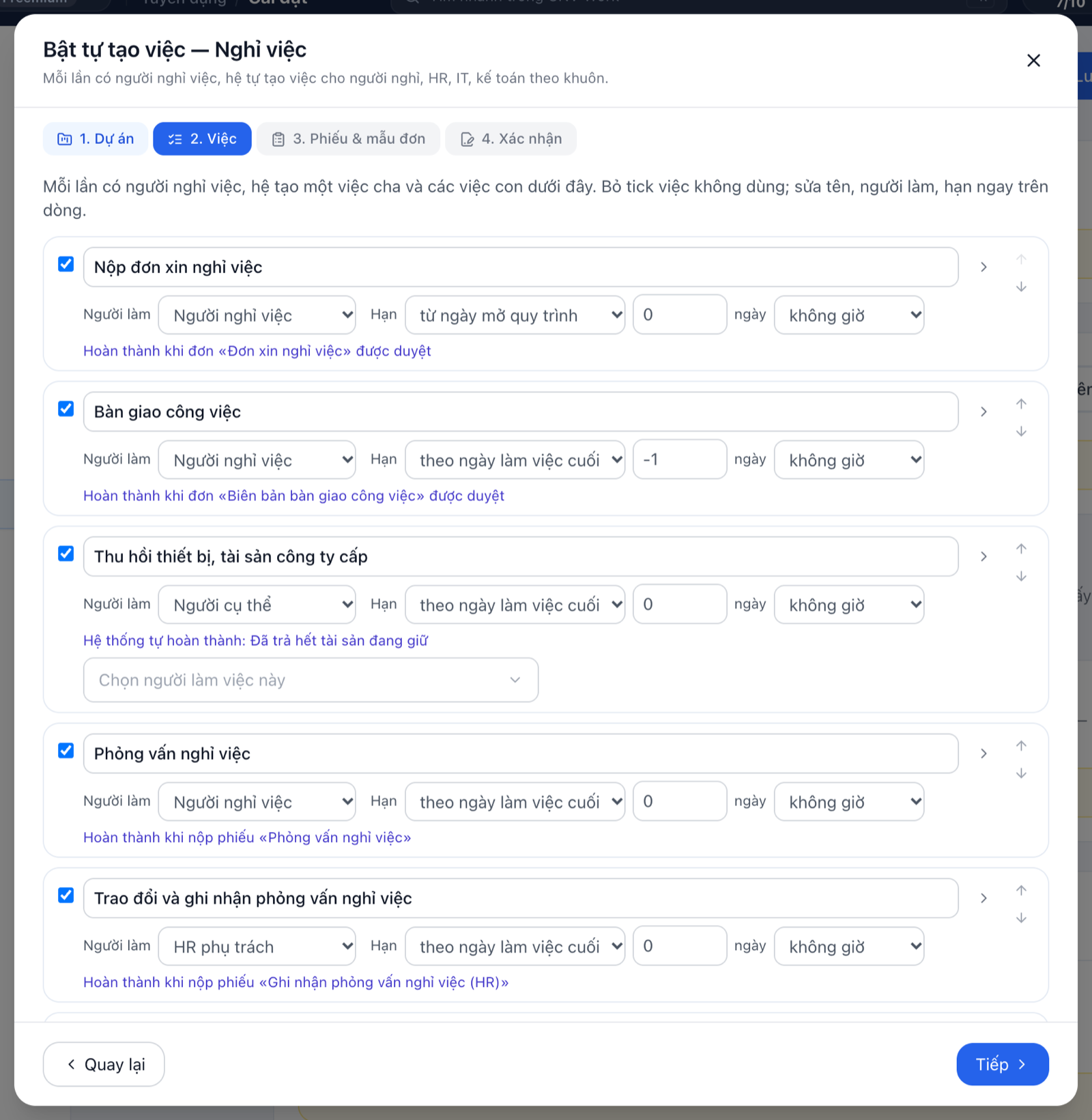Image resolution: width=1092 pixels, height=1120 pixels.
Task: Click the 'Tiếp' next button
Action: [1002, 1064]
